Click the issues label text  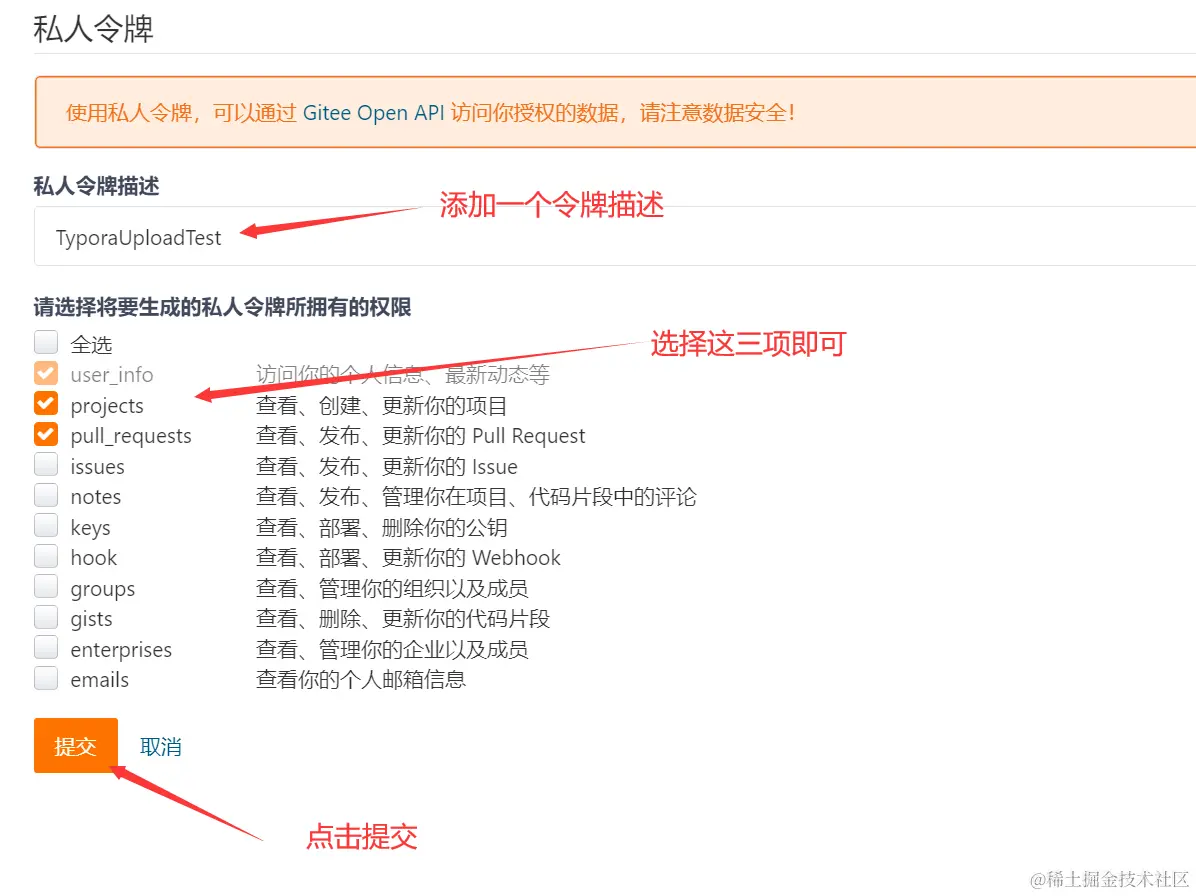(x=97, y=467)
